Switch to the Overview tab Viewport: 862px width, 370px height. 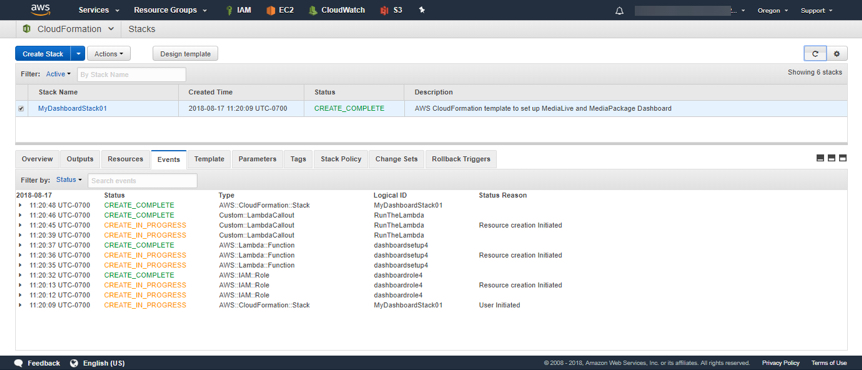pyautogui.click(x=37, y=159)
